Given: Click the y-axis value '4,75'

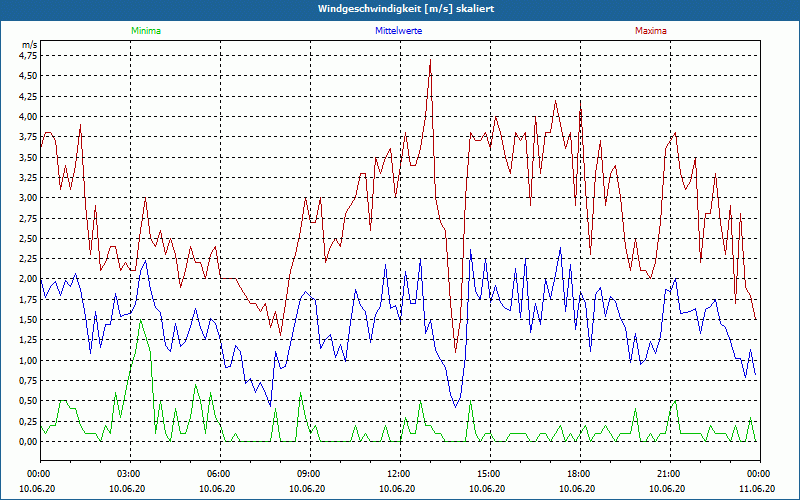Looking at the screenshot, I should pyautogui.click(x=30, y=56).
